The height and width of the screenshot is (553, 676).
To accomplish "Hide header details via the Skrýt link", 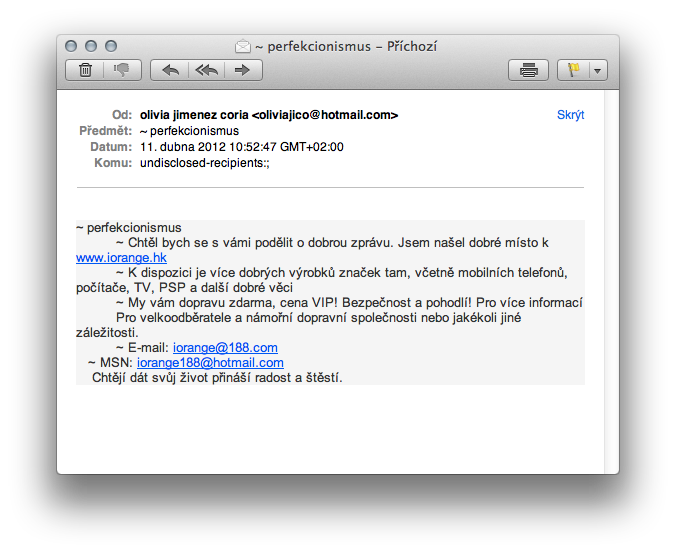I will (570, 115).
